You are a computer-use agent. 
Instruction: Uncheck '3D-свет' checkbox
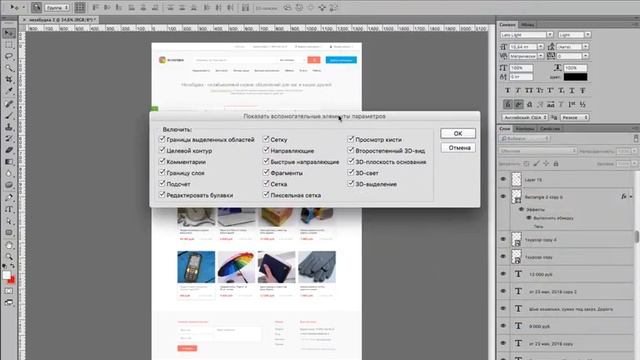coord(351,173)
